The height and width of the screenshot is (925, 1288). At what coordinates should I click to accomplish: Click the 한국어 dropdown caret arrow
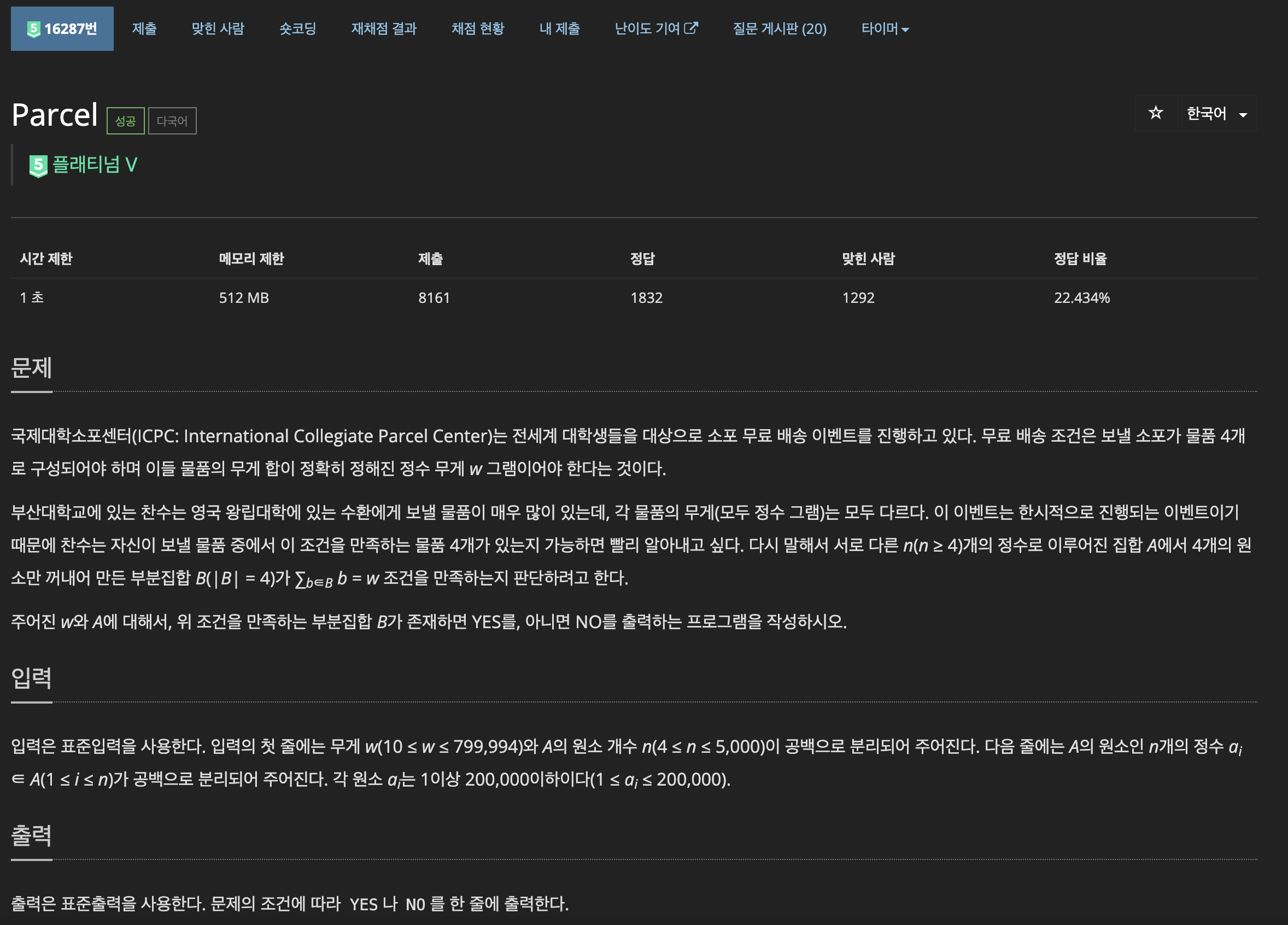pos(1243,115)
